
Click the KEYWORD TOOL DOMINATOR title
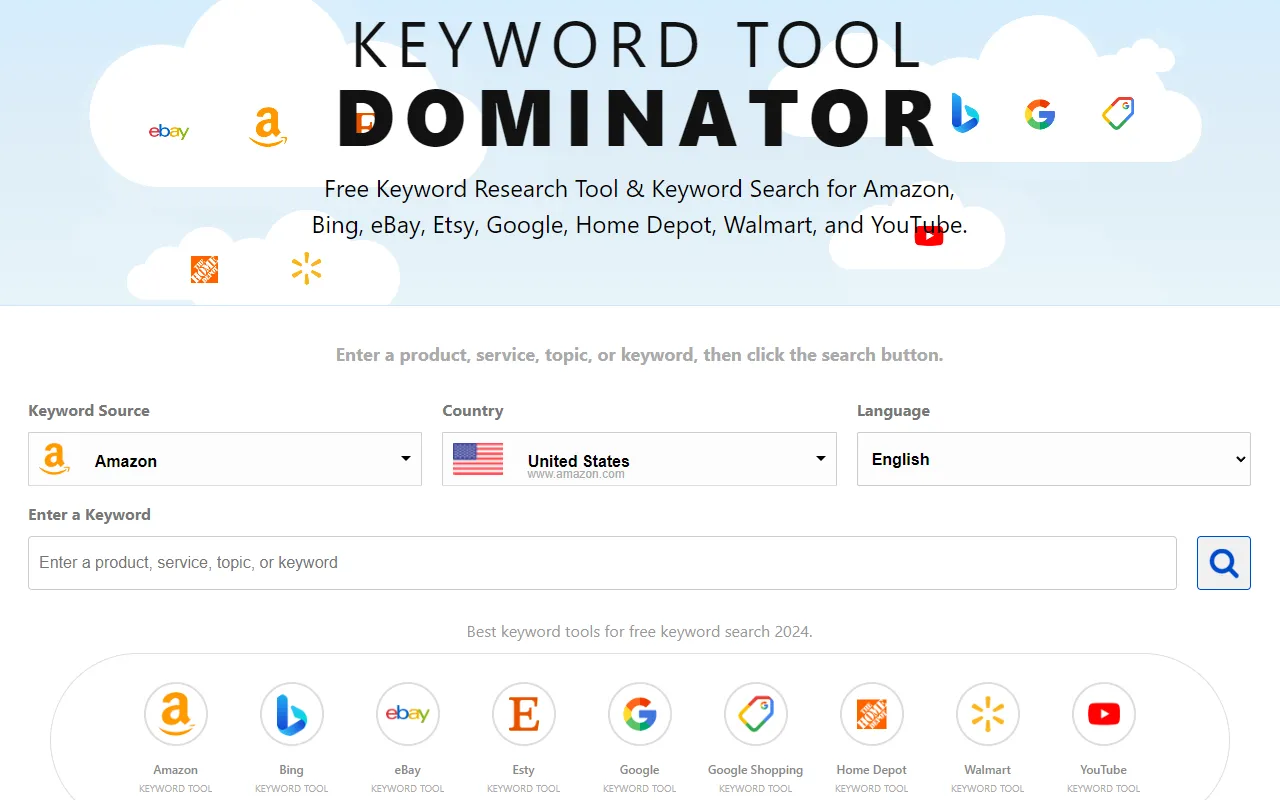[637, 84]
